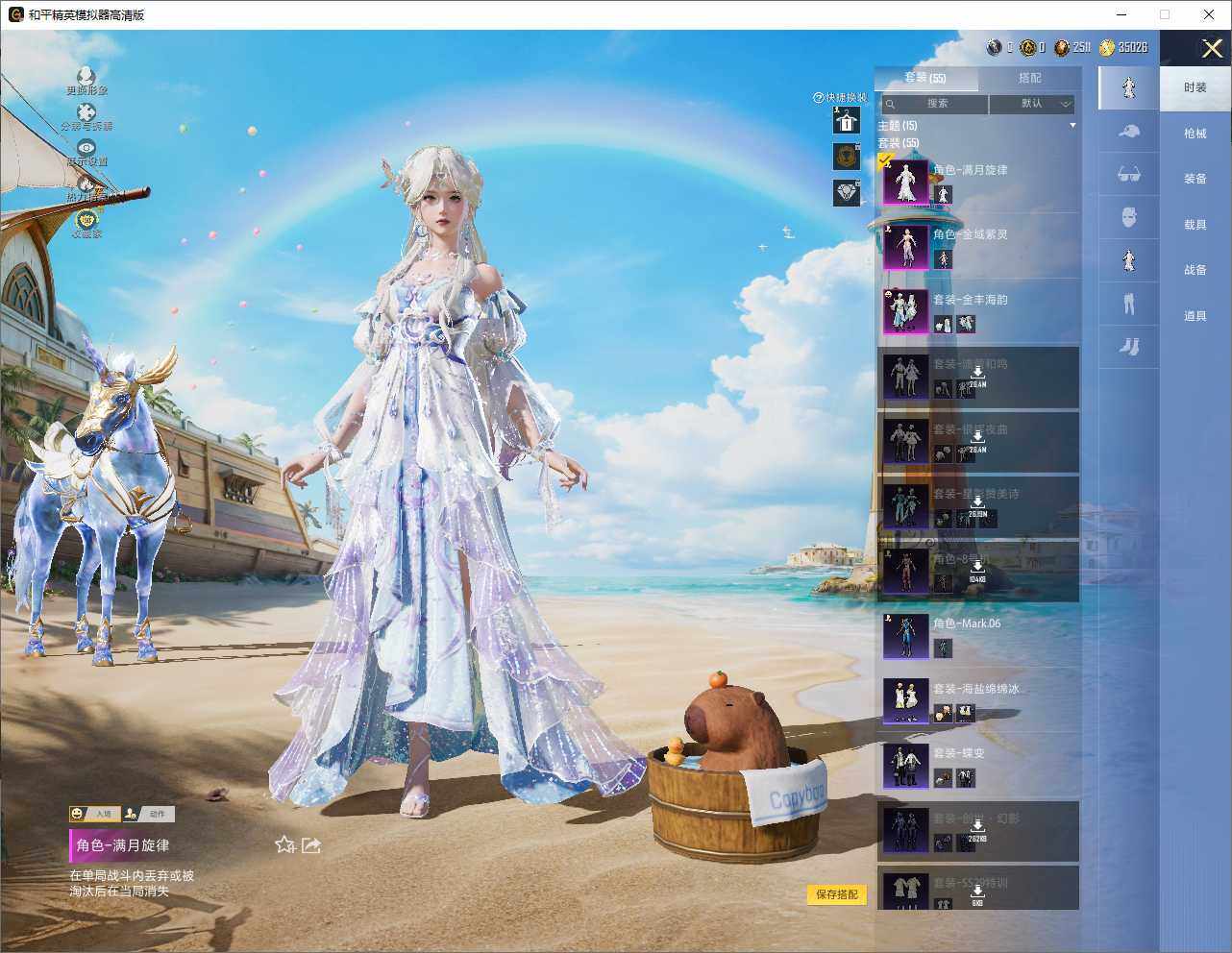Screen dimensions: 1232x953
Task: Select the 套装-金丰海韵 outfit thumbnail
Action: coord(905,310)
